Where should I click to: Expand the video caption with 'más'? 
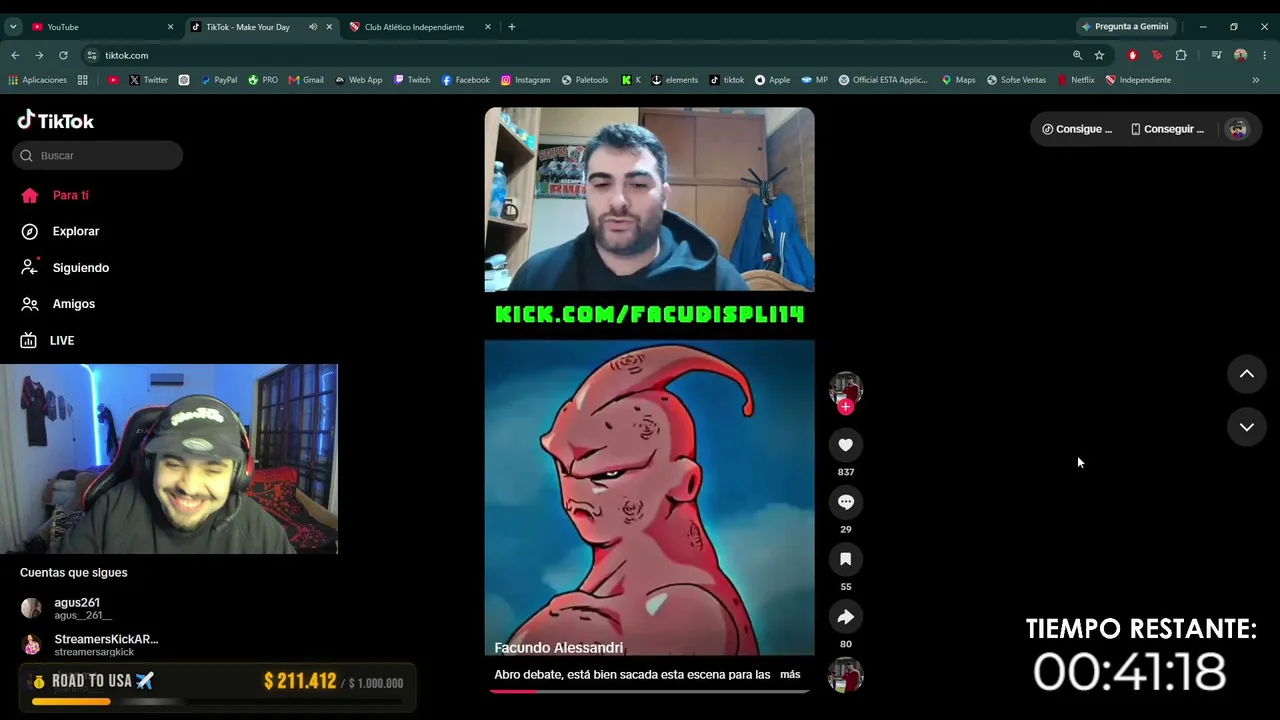tap(790, 675)
